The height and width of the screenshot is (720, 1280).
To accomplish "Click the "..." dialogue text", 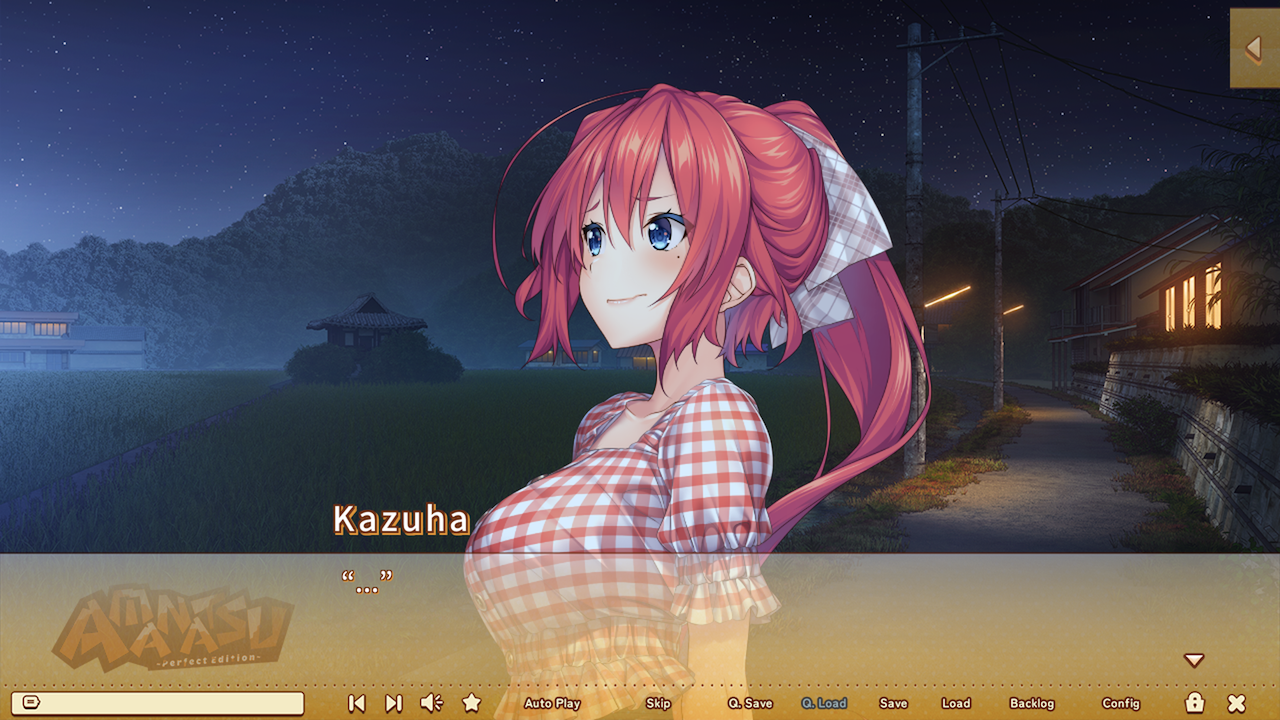I will (x=367, y=582).
